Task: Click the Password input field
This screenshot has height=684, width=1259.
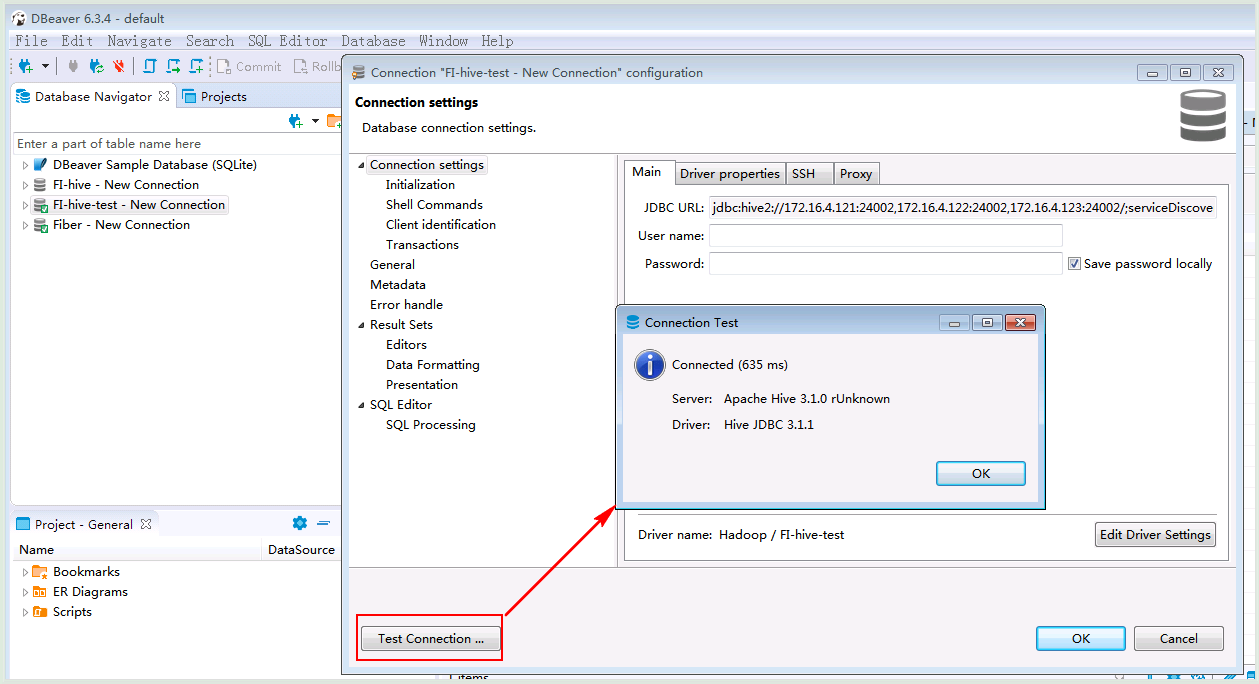Action: pyautogui.click(x=885, y=264)
